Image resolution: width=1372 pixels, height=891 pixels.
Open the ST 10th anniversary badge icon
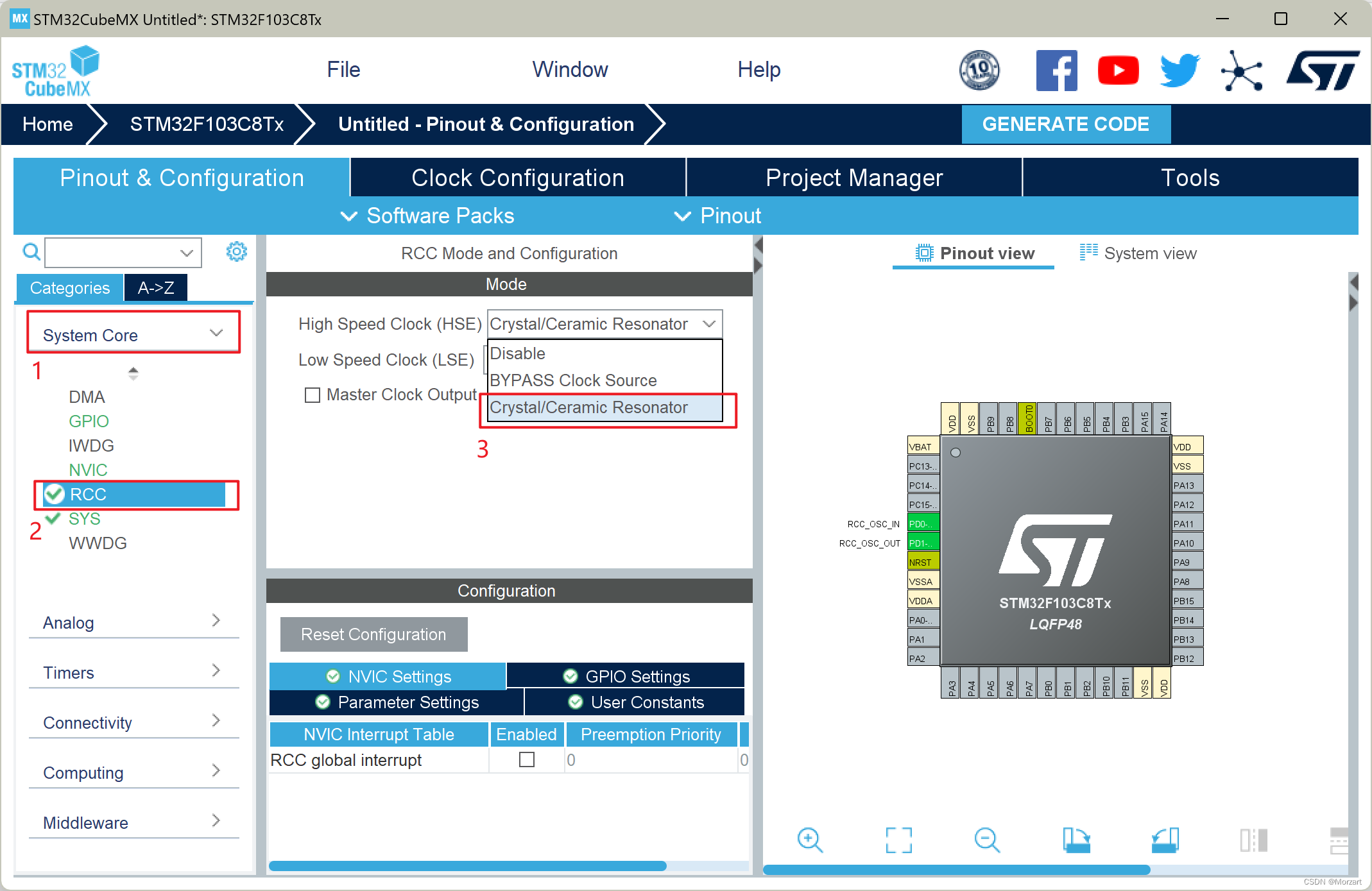pyautogui.click(x=979, y=70)
